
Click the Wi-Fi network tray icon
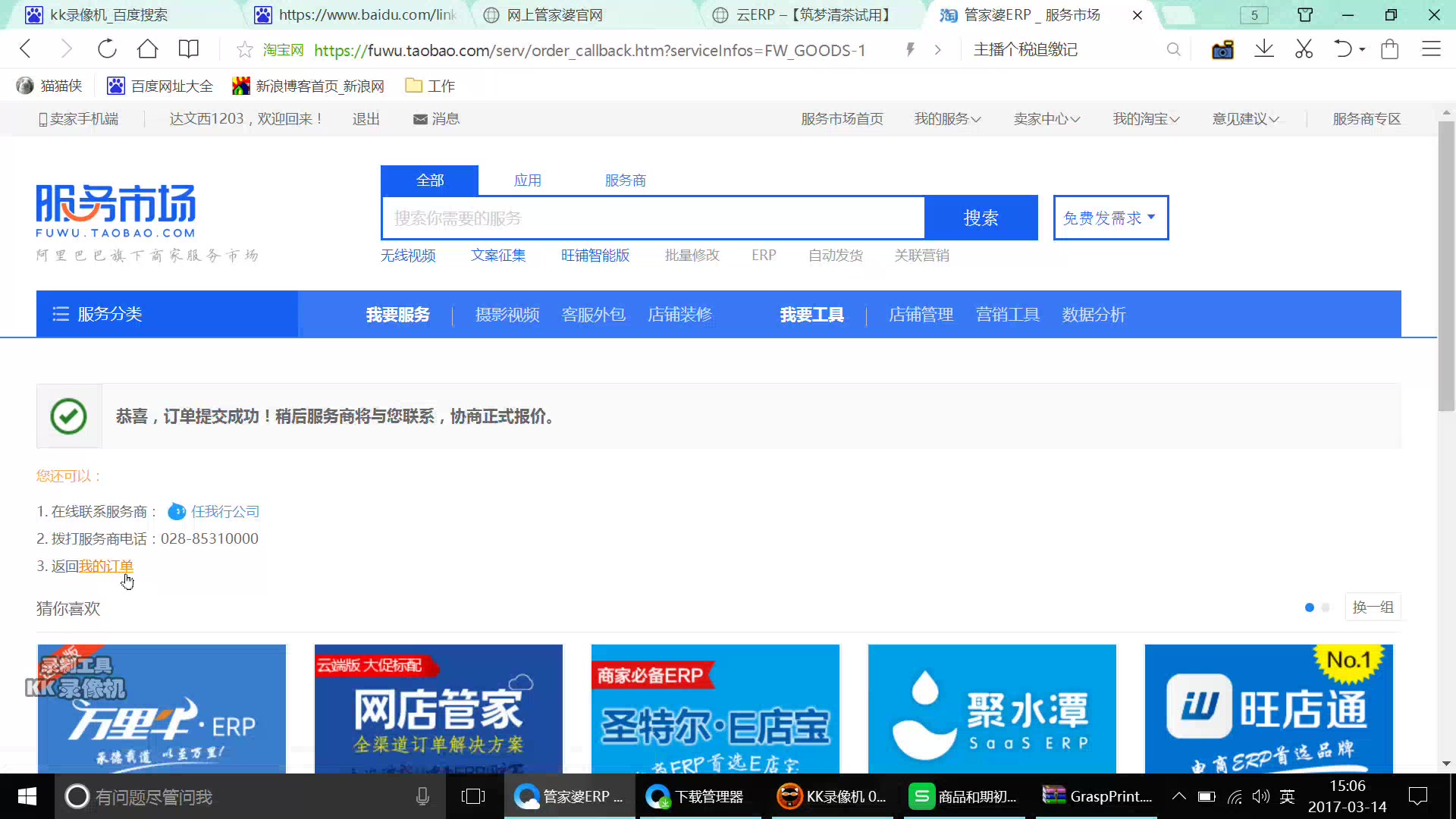click(1235, 796)
